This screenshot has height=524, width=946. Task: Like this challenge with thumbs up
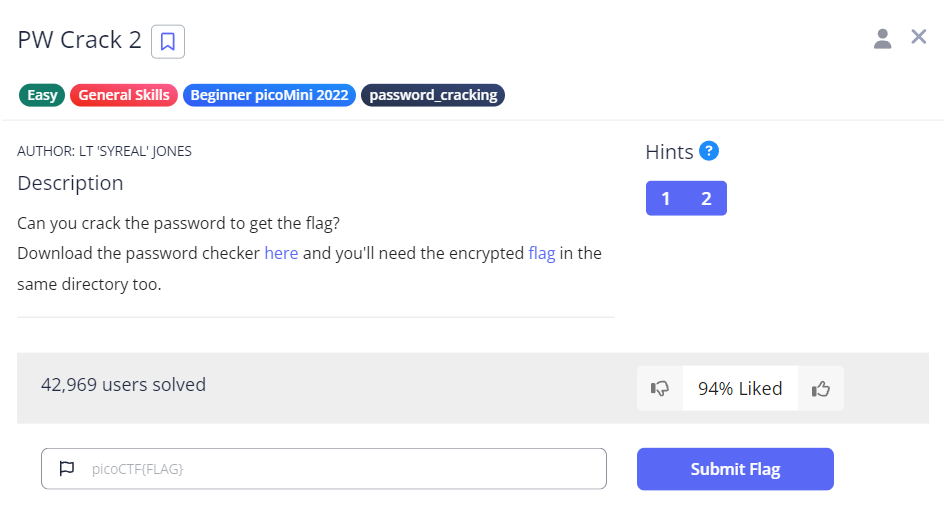point(821,388)
